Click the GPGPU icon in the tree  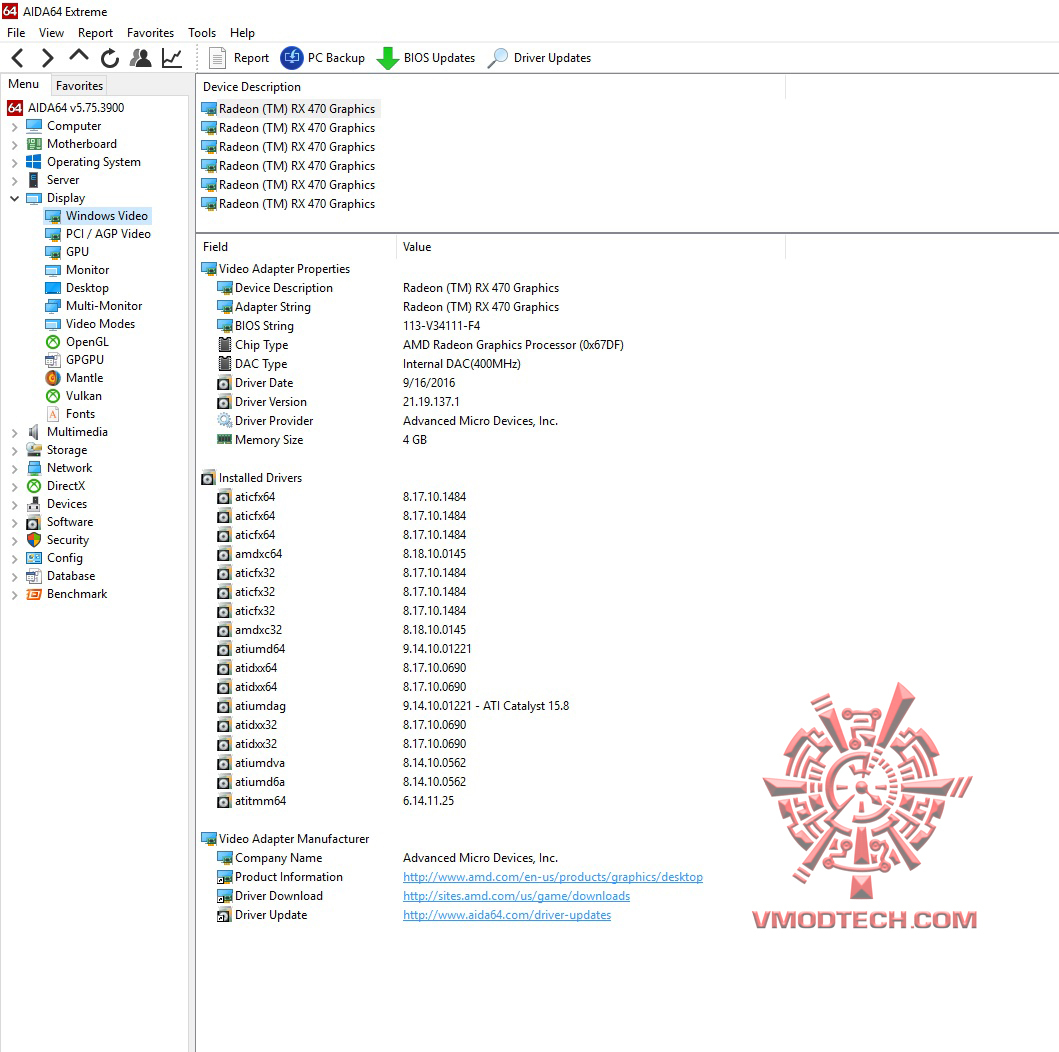coord(53,360)
